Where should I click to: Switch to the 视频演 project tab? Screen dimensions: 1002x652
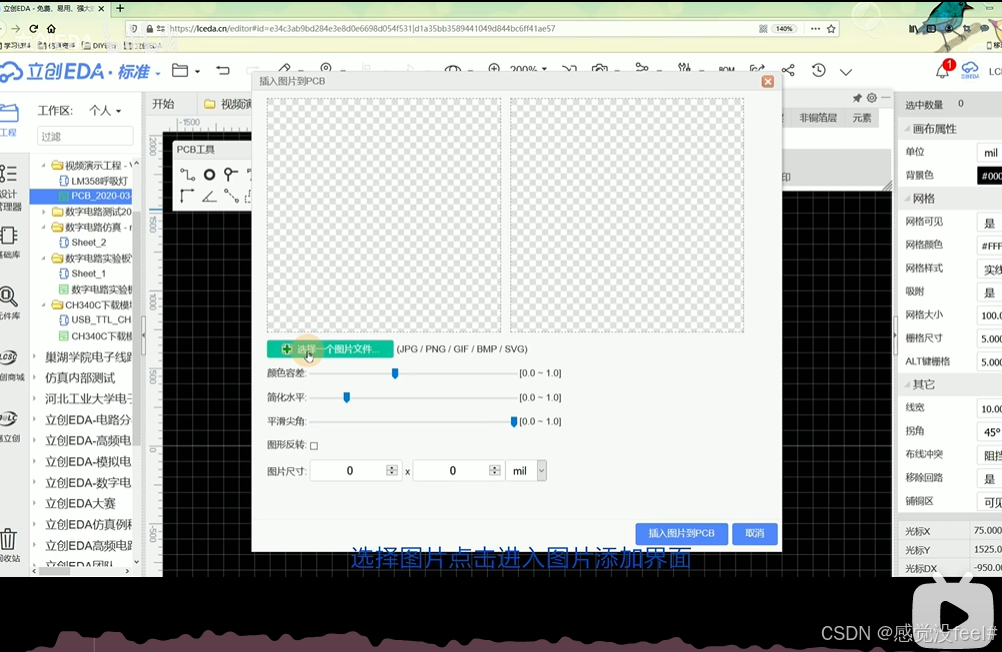[227, 104]
